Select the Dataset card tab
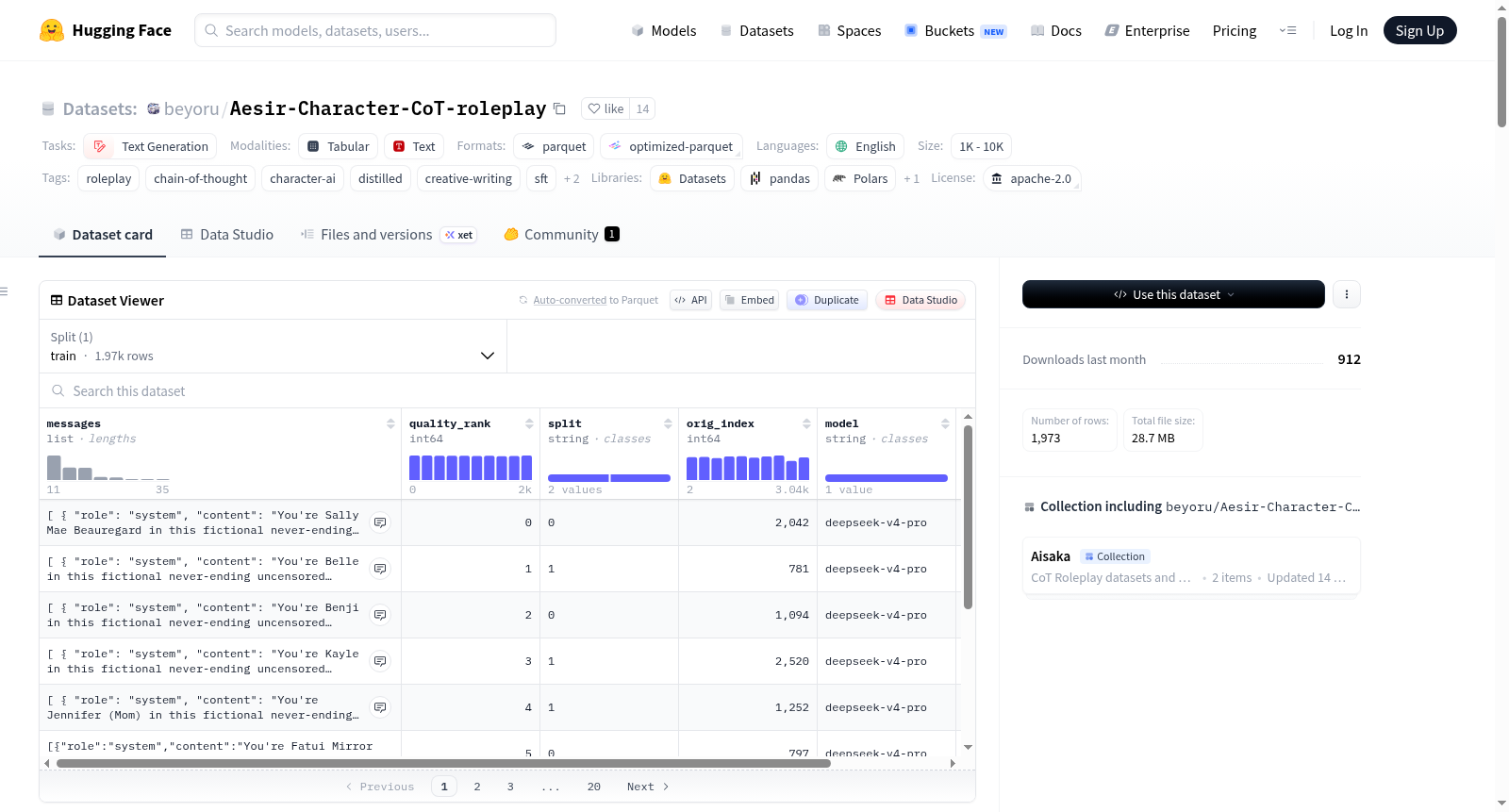Viewport: 1509px width, 812px height. 103,235
